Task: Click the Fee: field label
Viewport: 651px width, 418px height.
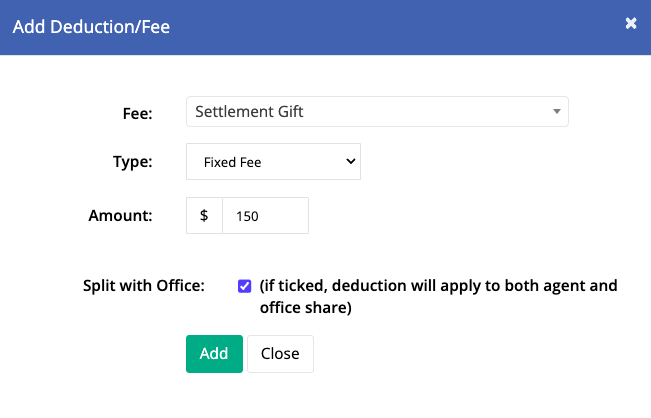Action: [x=137, y=113]
